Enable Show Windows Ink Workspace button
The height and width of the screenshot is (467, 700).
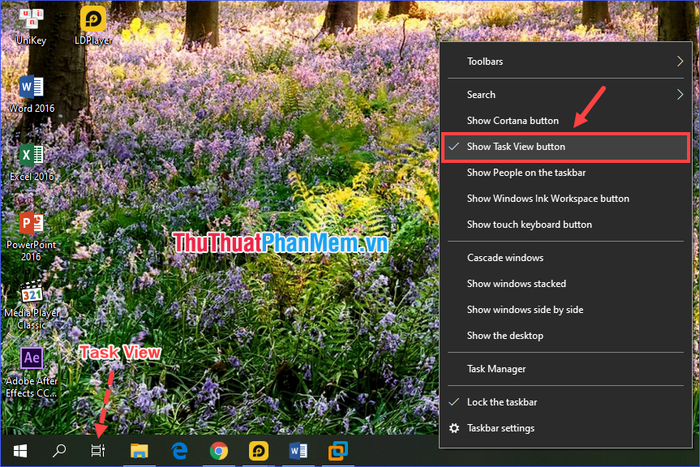click(566, 199)
